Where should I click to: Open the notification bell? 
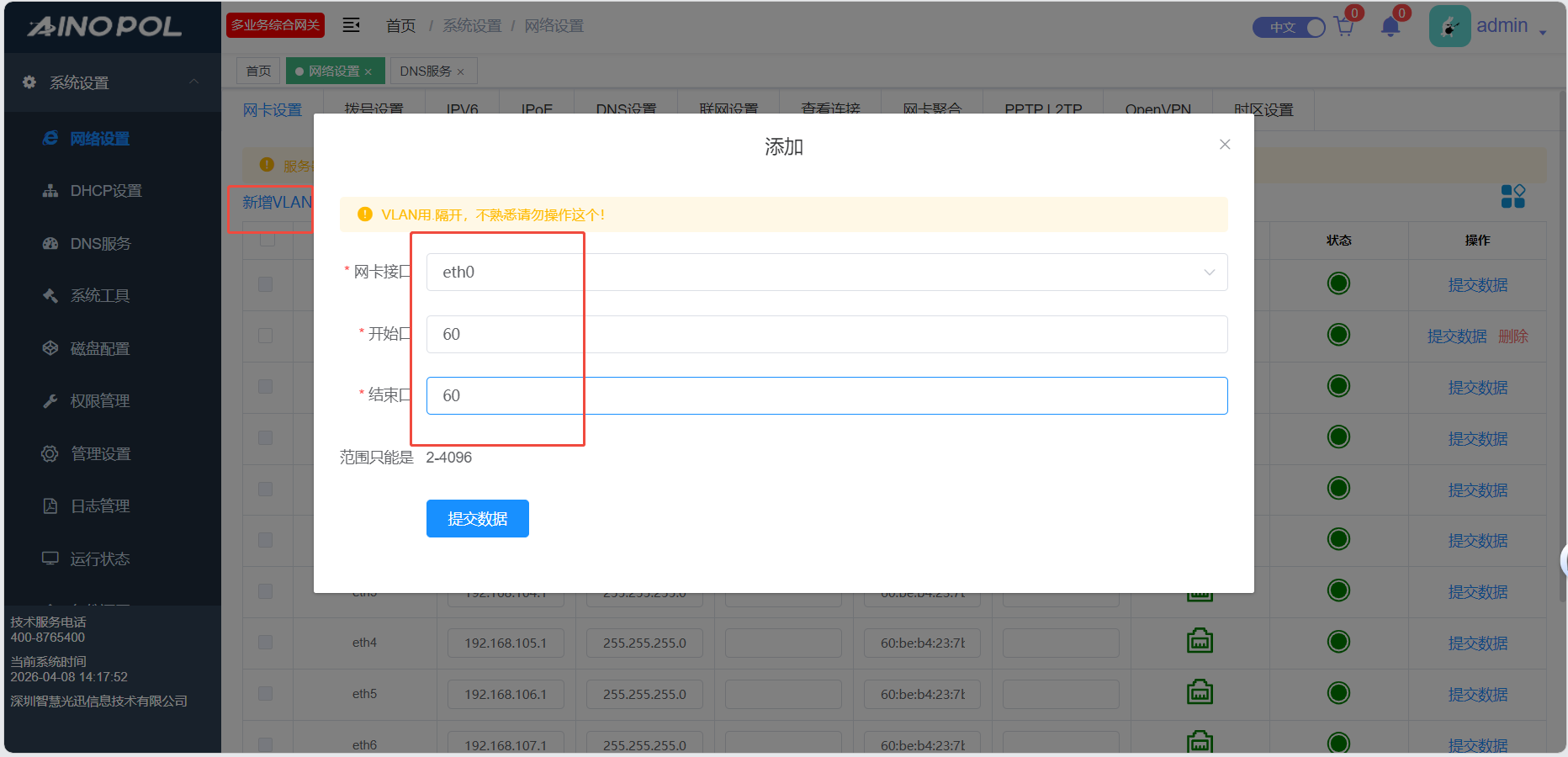(1390, 27)
